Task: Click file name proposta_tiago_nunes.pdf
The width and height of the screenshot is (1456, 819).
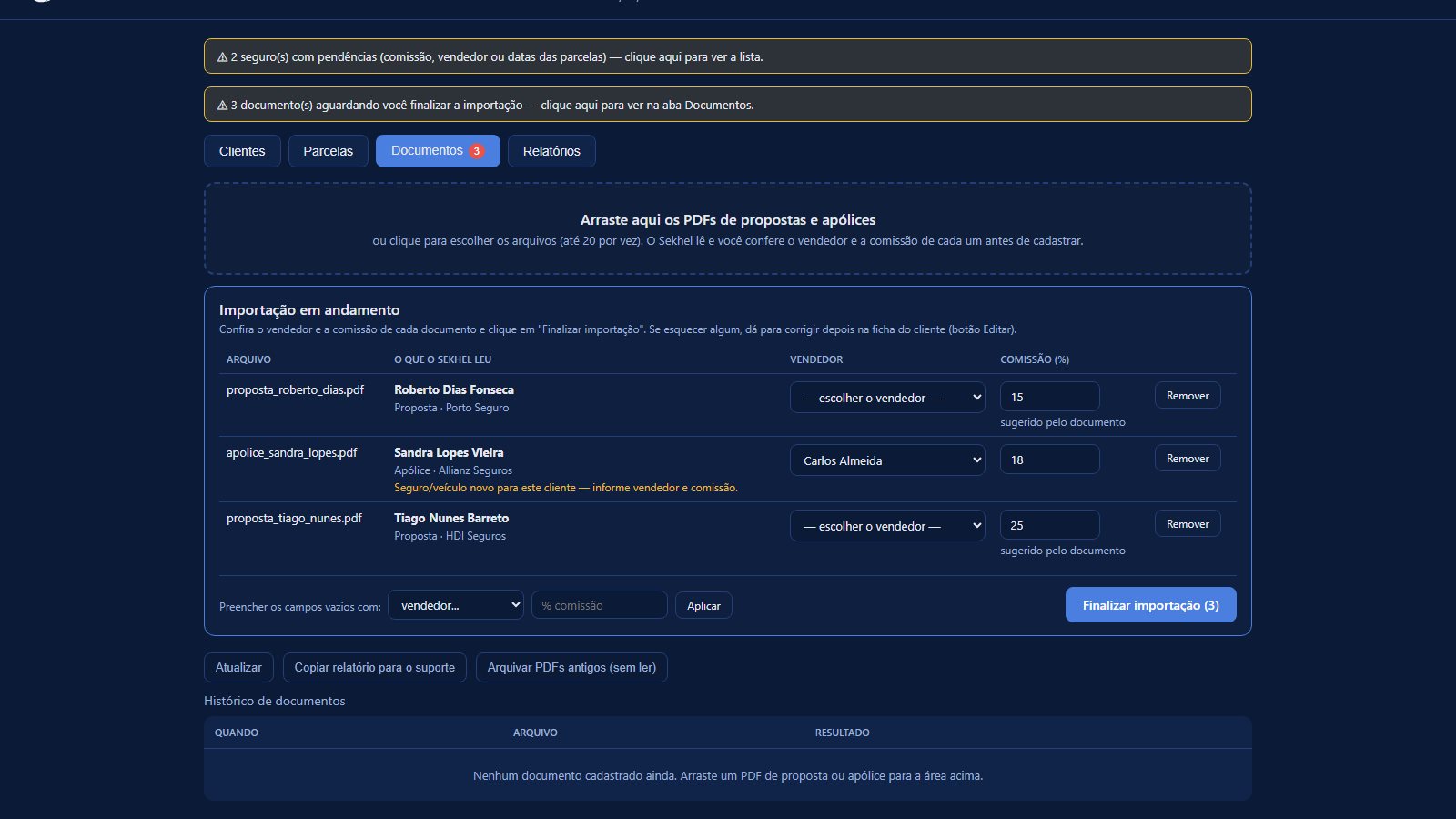Action: point(294,518)
